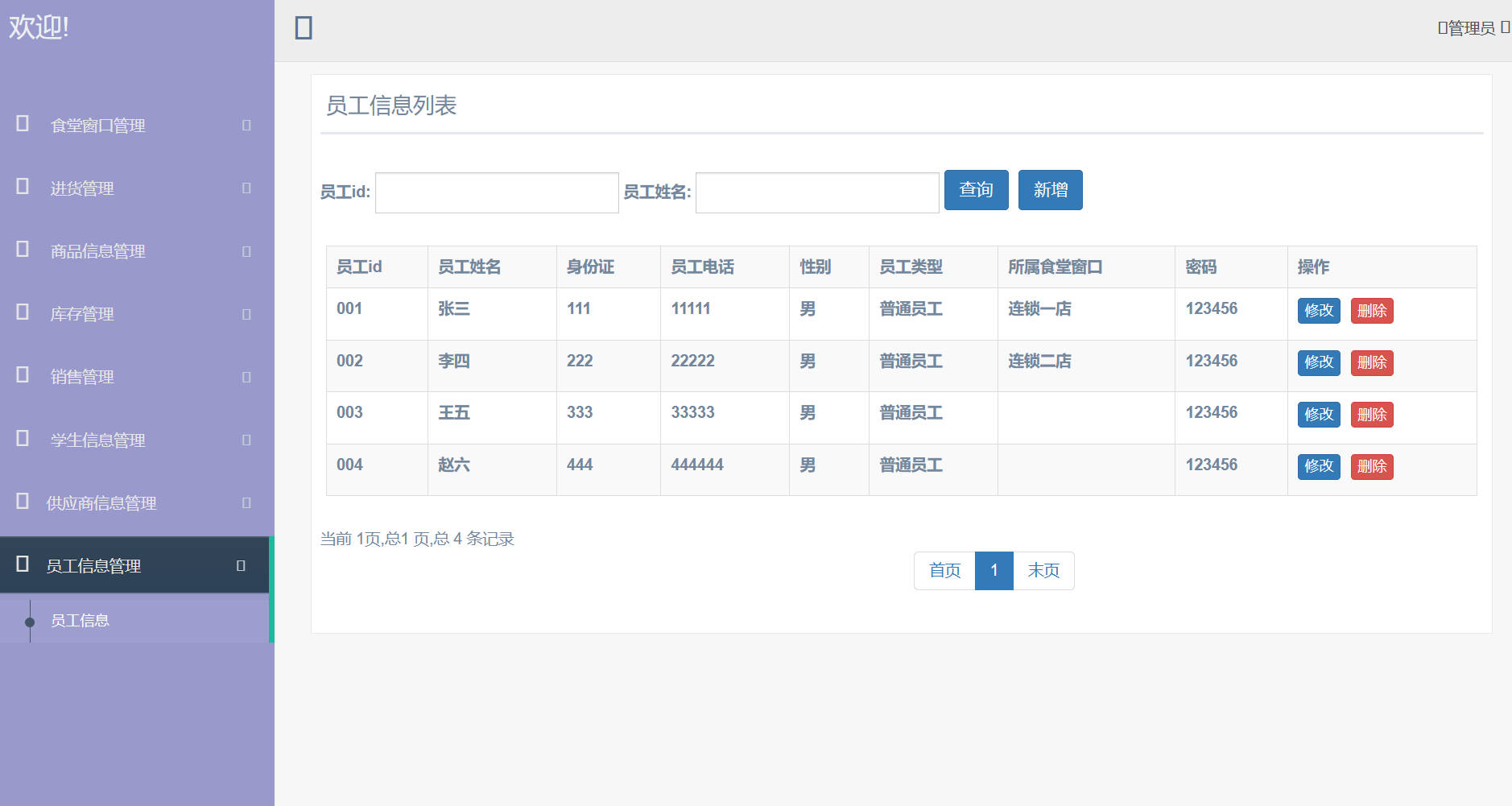The width and height of the screenshot is (1512, 806).
Task: Select 员工信息 in the sidebar
Action: pos(80,620)
